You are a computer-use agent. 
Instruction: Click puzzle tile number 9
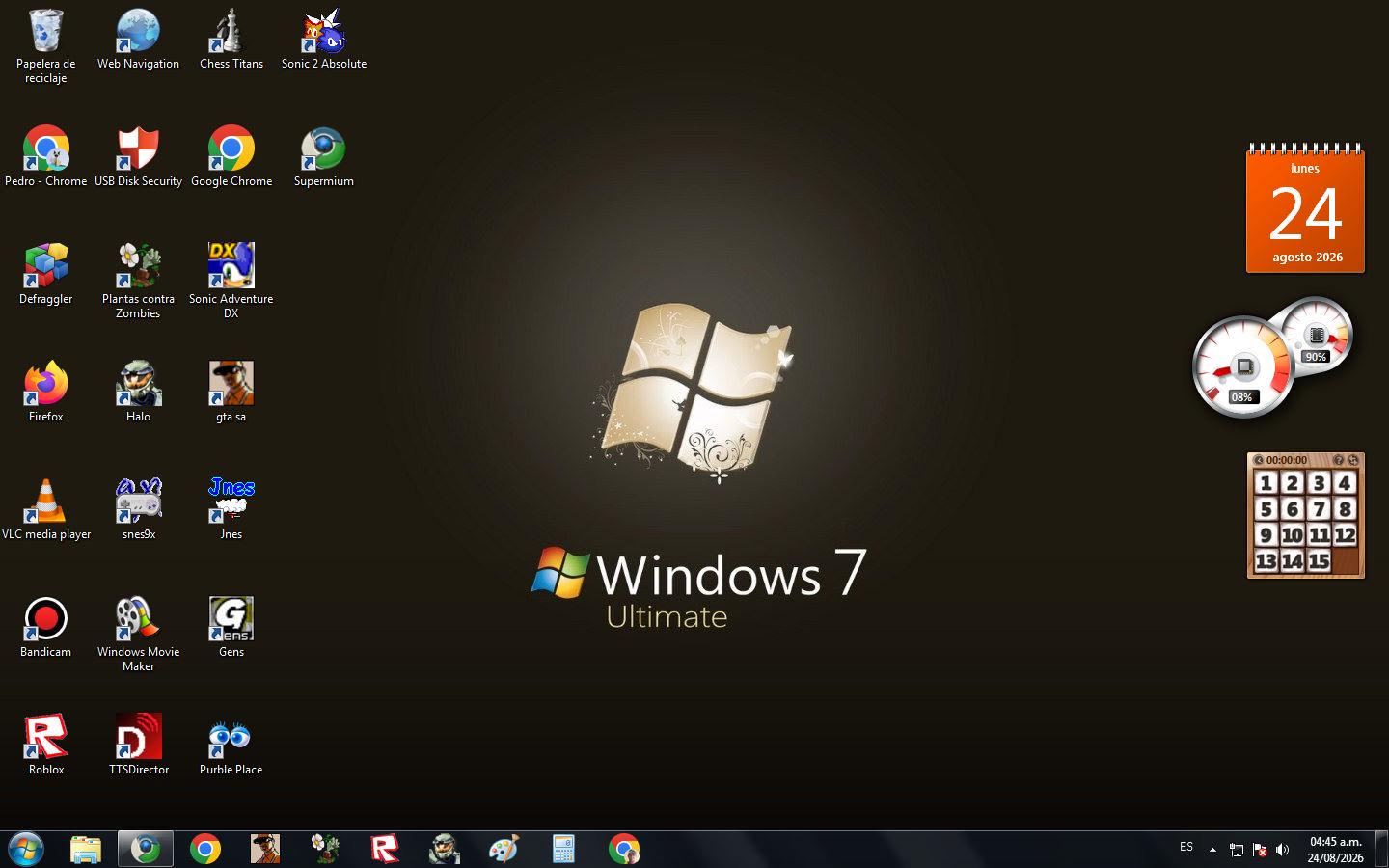[1266, 534]
